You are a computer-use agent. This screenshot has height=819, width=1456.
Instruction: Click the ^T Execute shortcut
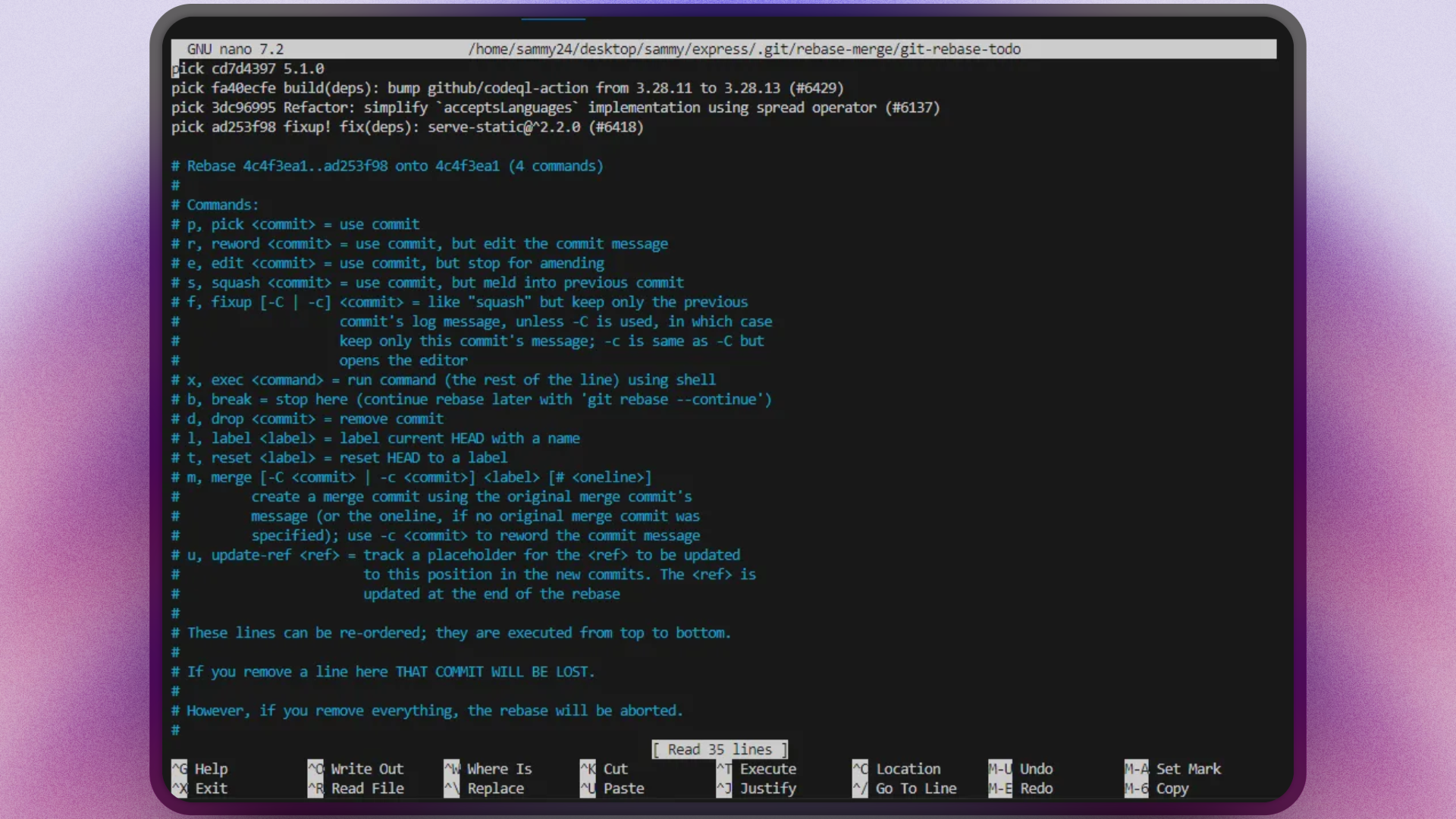click(x=757, y=768)
